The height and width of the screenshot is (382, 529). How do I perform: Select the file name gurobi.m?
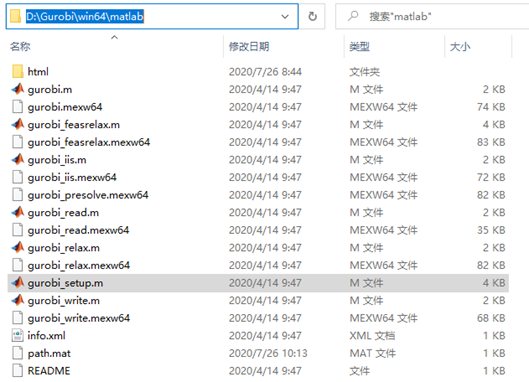pos(50,89)
